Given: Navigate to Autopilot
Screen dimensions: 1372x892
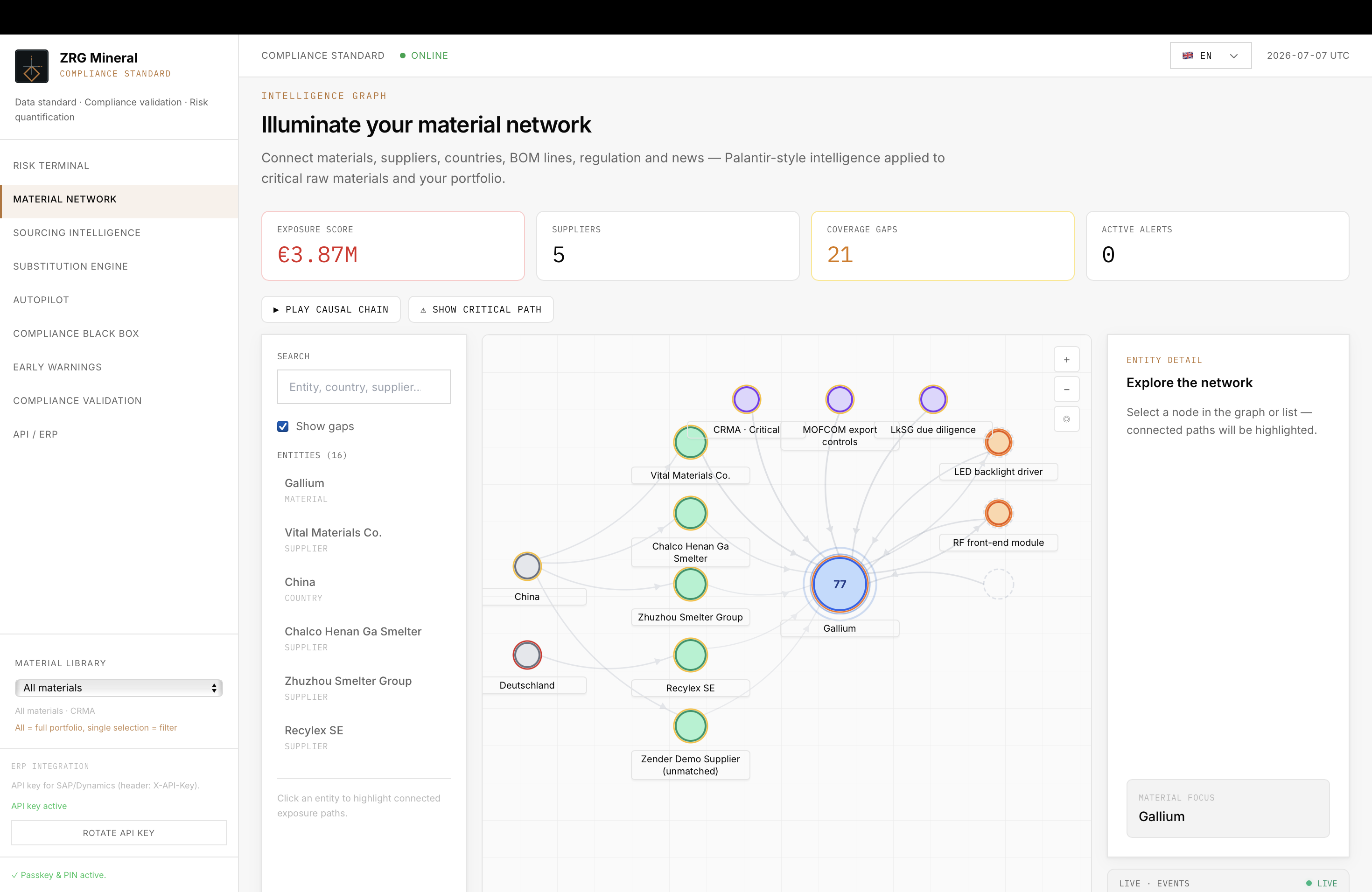Looking at the screenshot, I should 119,300.
